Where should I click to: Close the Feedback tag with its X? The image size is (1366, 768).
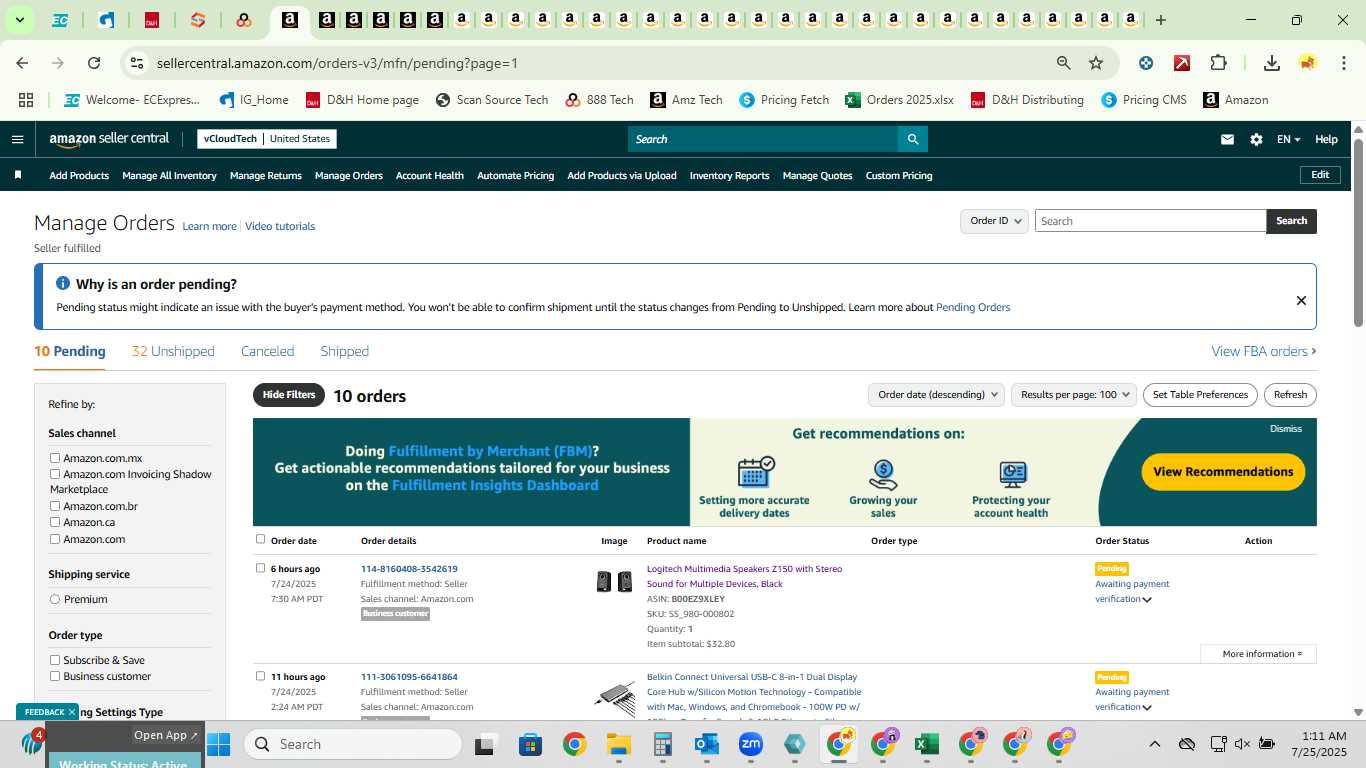tap(72, 712)
